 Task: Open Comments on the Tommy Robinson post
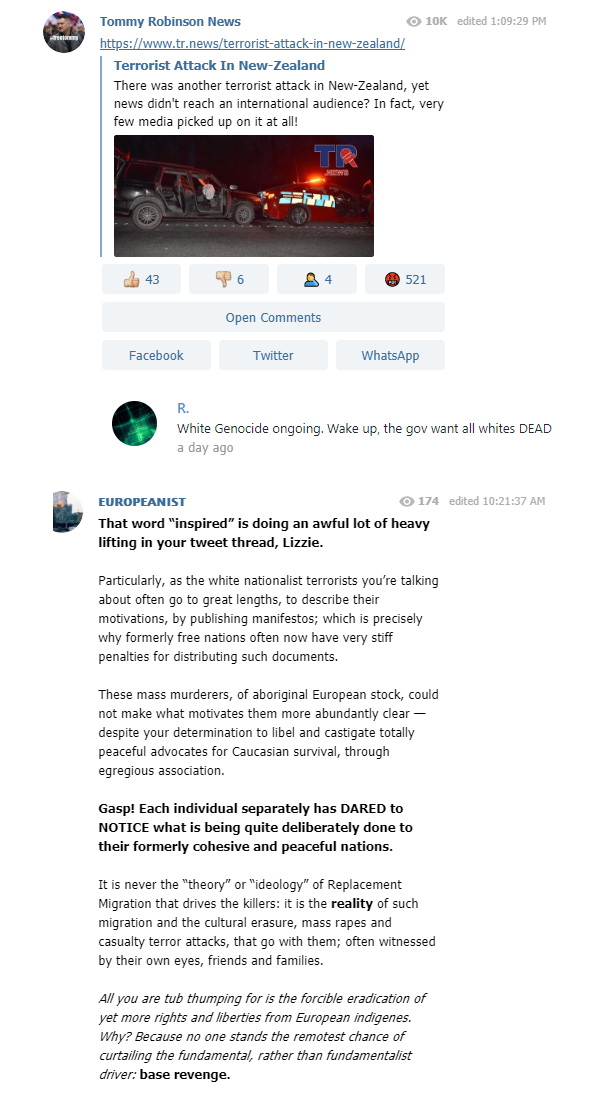point(273,317)
